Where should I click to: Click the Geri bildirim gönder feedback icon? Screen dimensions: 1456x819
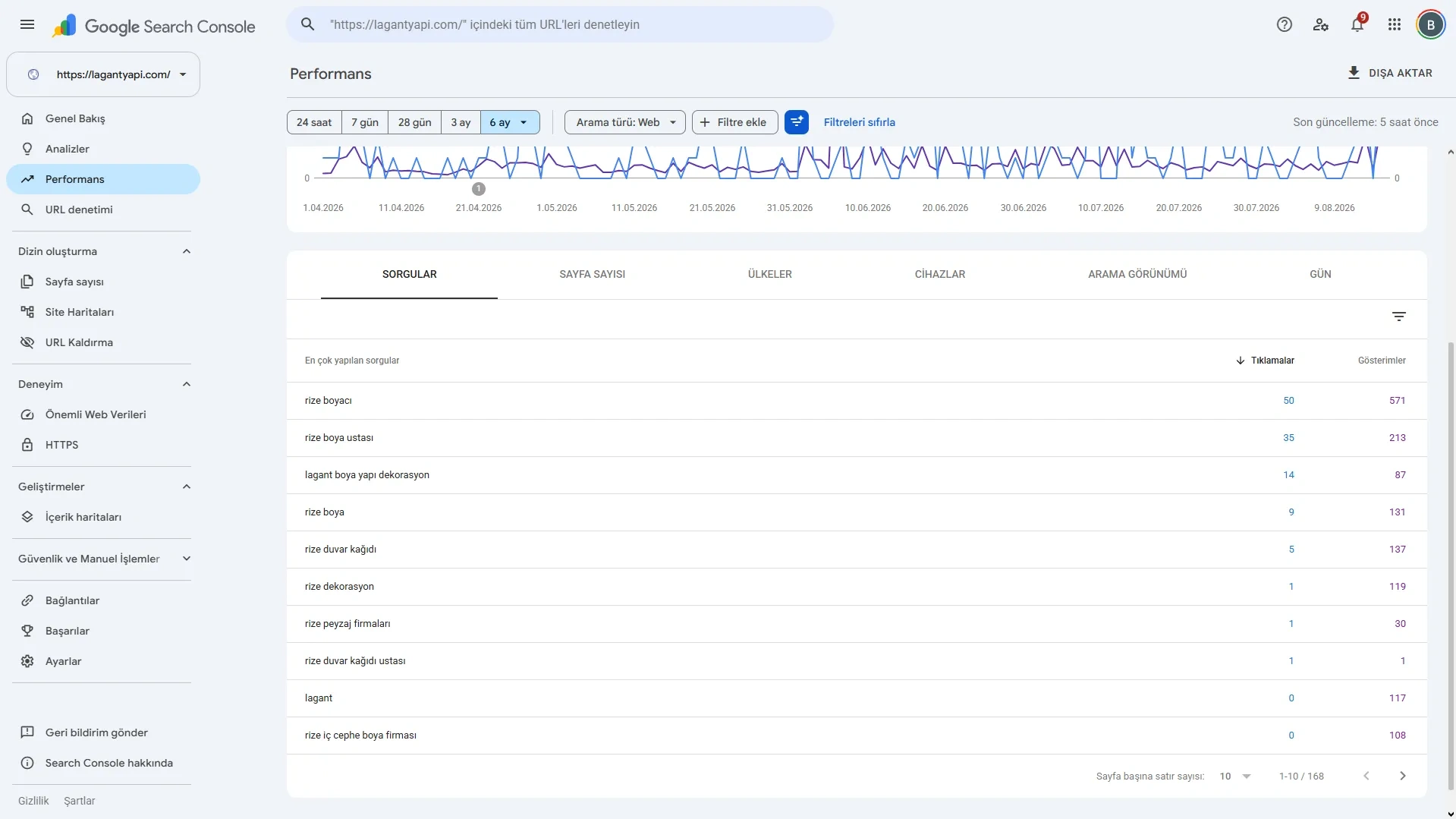[x=27, y=732]
